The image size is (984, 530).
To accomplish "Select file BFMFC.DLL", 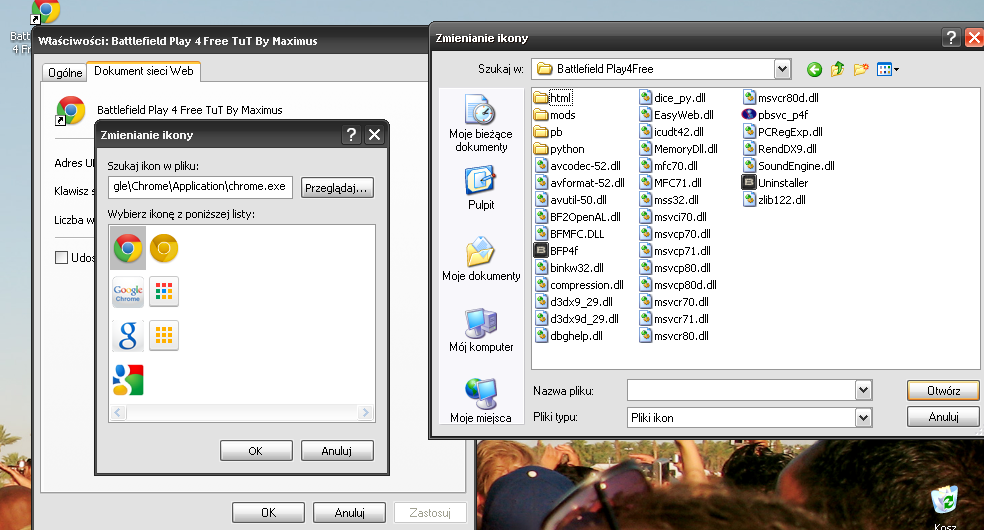I will pyautogui.click(x=570, y=234).
